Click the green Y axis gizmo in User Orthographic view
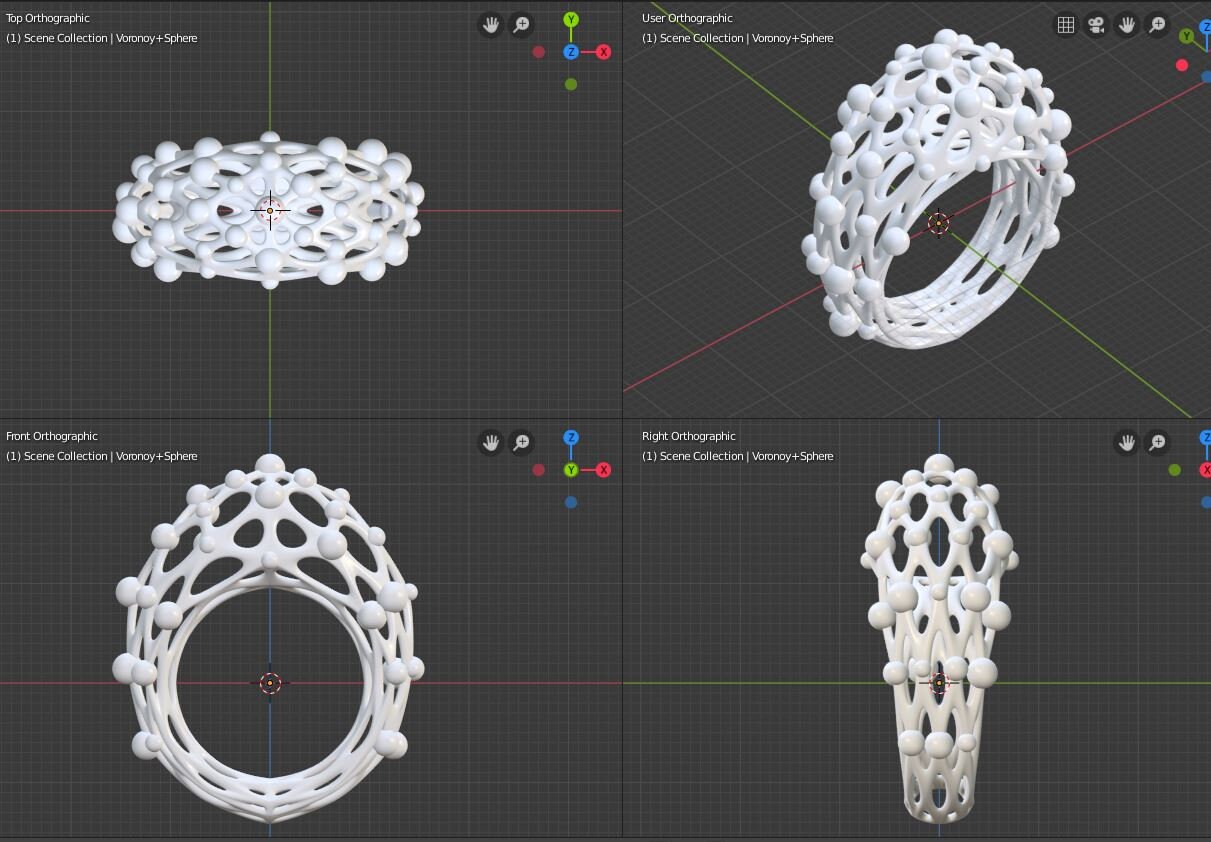Image resolution: width=1211 pixels, height=842 pixels. (1187, 36)
